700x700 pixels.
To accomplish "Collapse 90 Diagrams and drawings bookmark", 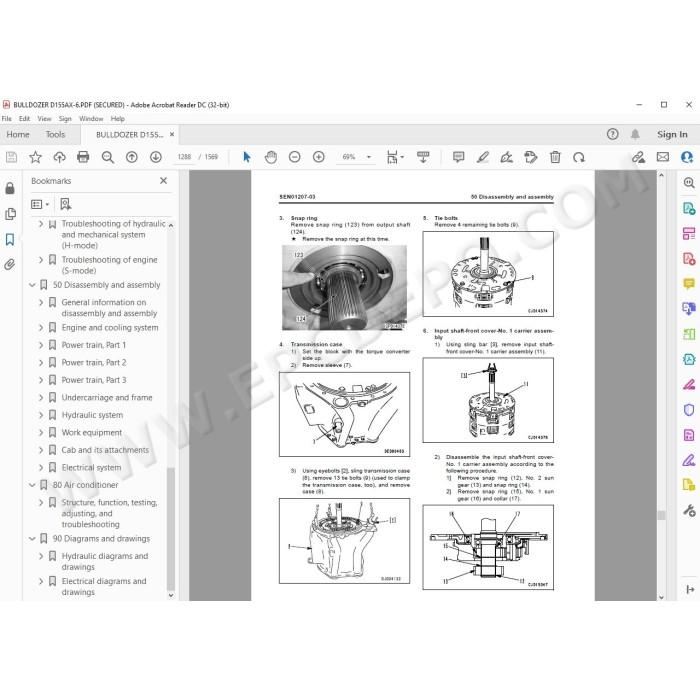I will (x=32, y=539).
